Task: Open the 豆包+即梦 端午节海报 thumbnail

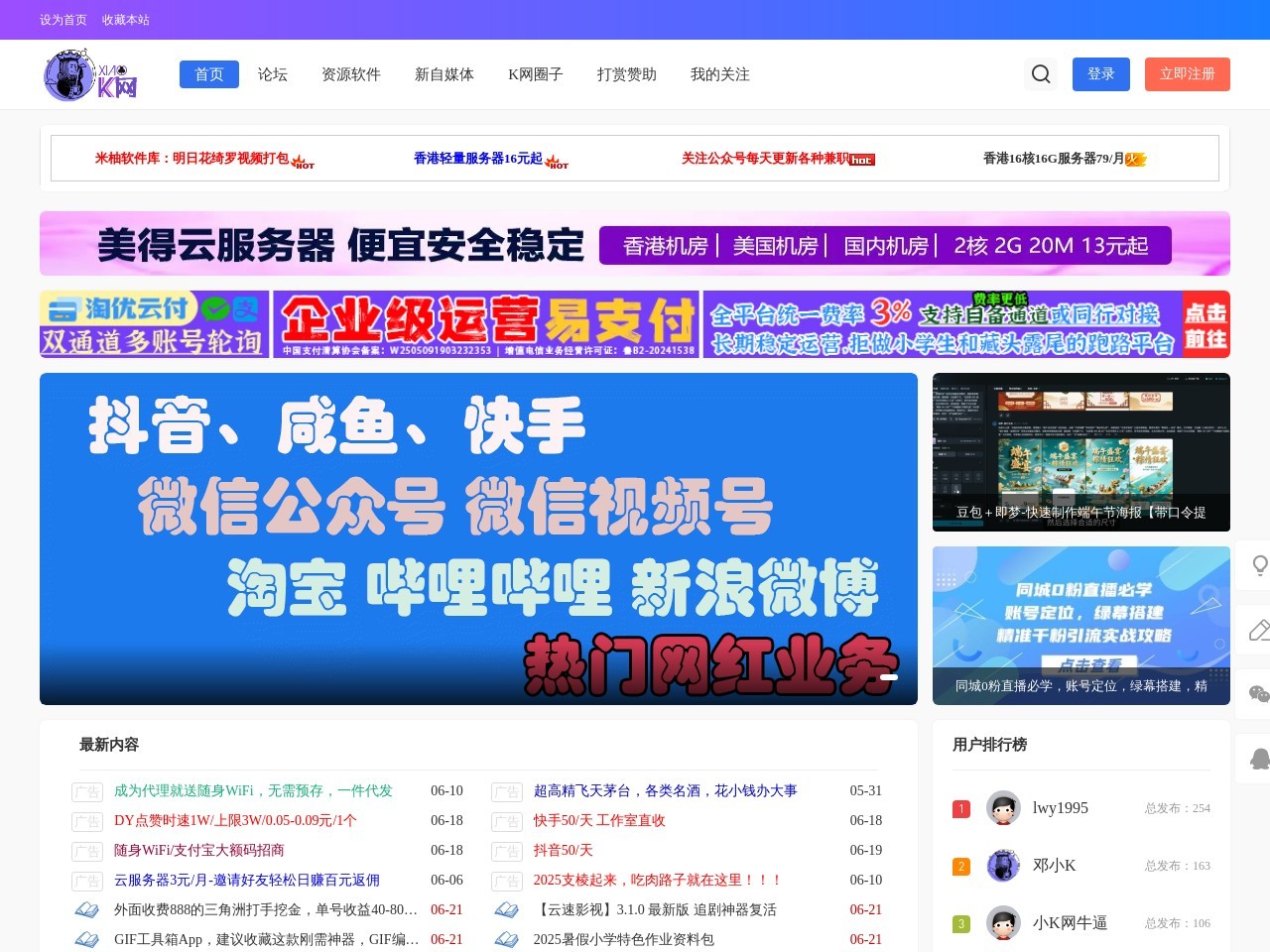Action: 1081,452
